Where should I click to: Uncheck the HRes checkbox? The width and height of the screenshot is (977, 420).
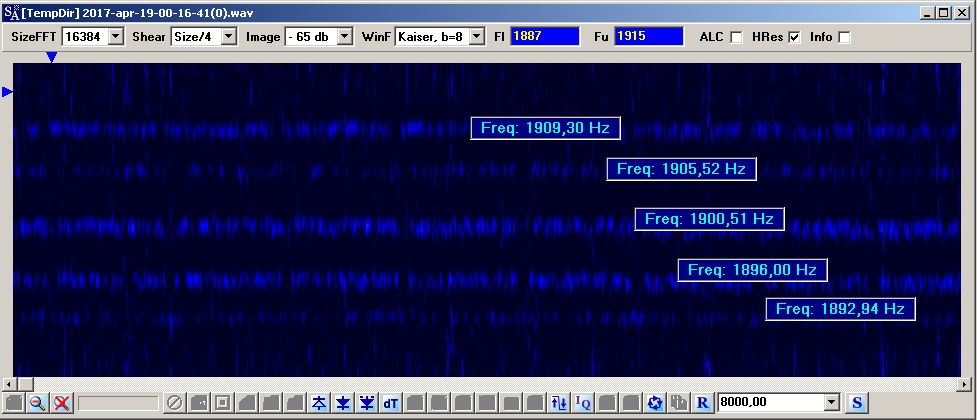coord(794,37)
